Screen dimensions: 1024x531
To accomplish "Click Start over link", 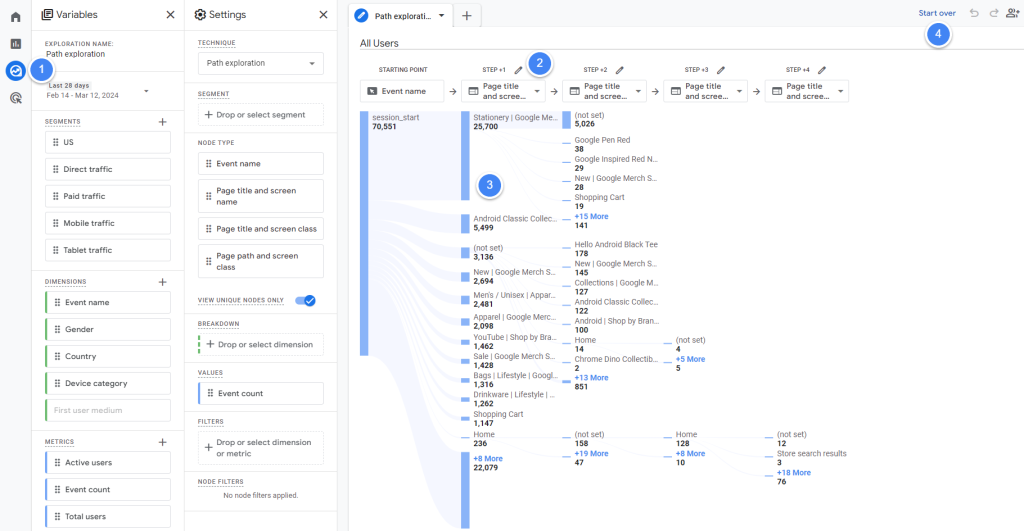I will point(936,13).
